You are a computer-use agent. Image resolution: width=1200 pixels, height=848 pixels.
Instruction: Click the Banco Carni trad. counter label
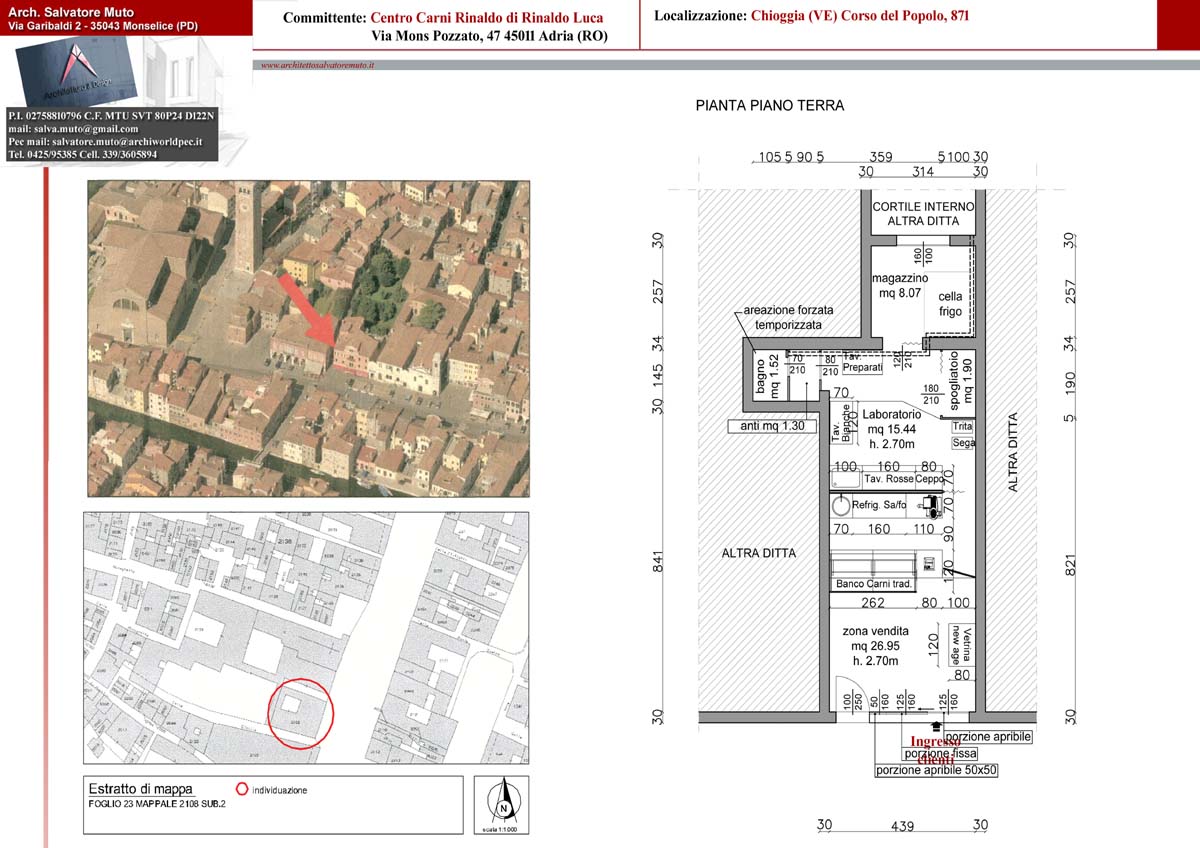(x=874, y=584)
